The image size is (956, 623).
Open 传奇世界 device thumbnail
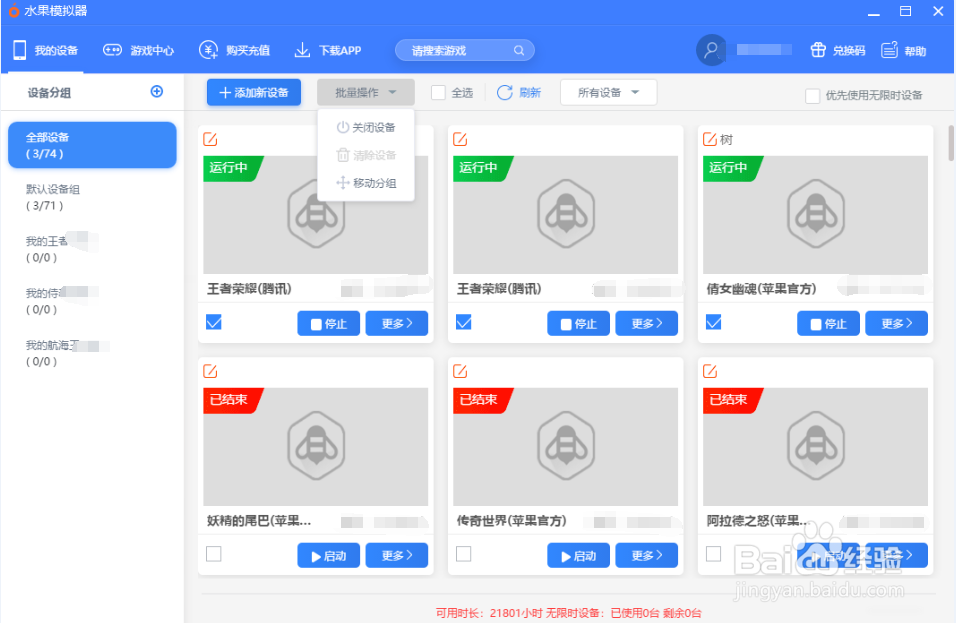pyautogui.click(x=566, y=447)
